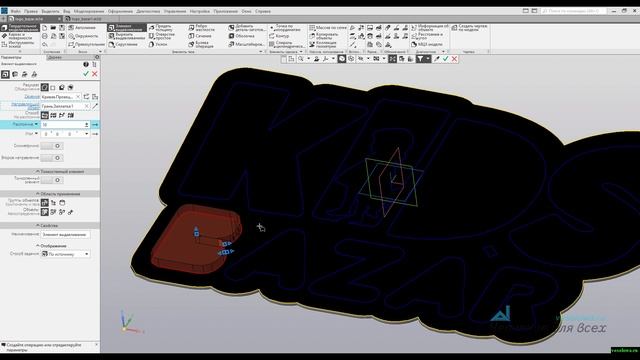This screenshot has height=360, width=640.
Task: Select the Fillet (Скругление) tool
Action: coord(124,44)
